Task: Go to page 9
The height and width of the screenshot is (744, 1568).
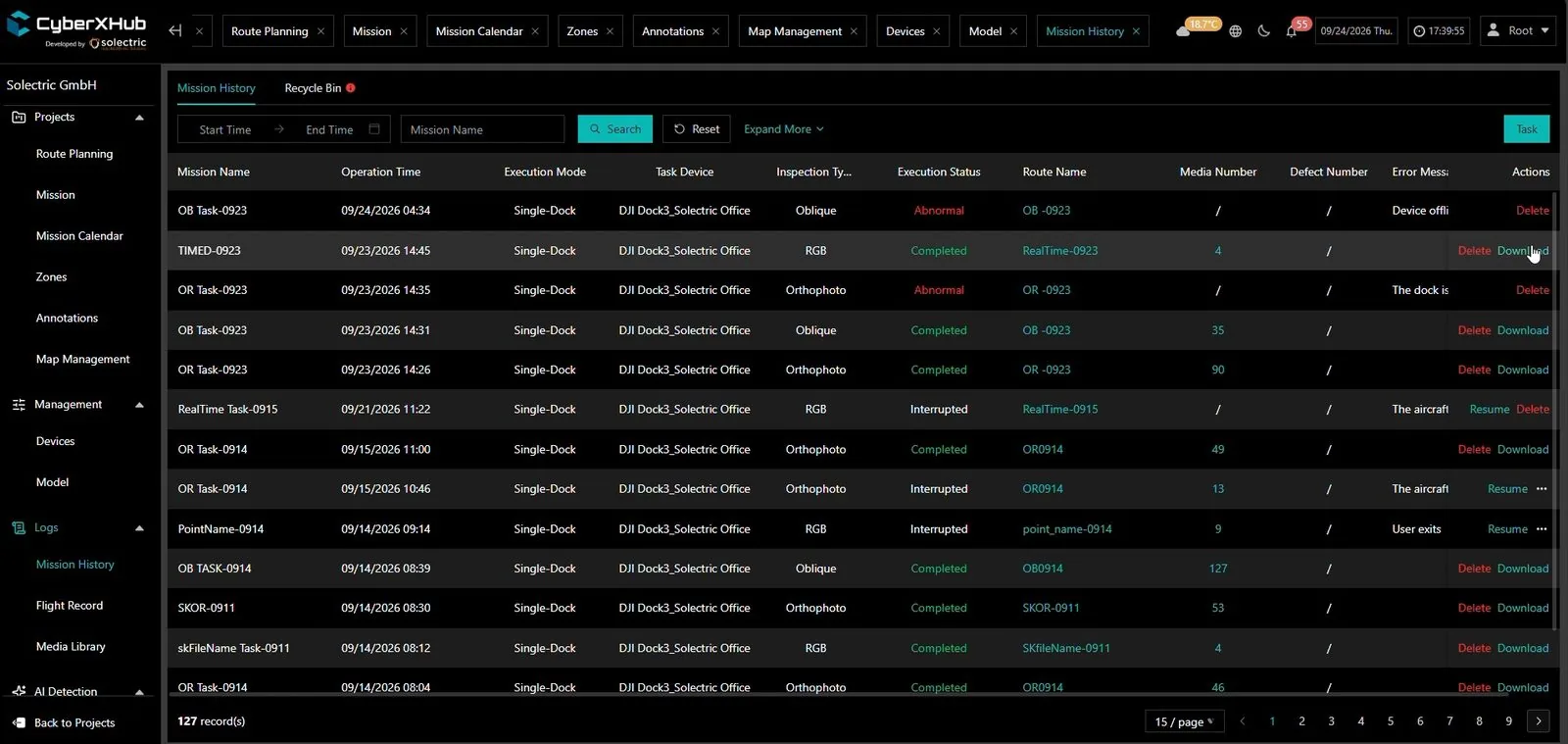Action: pyautogui.click(x=1508, y=721)
